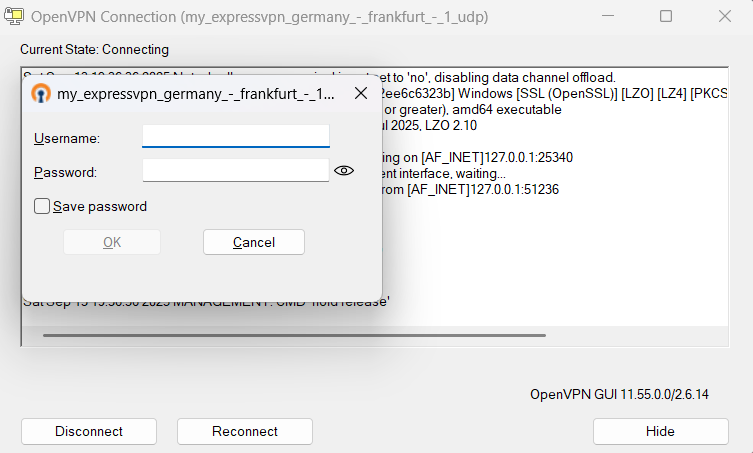Enable the Save password checkbox
The image size is (753, 453).
click(x=42, y=206)
